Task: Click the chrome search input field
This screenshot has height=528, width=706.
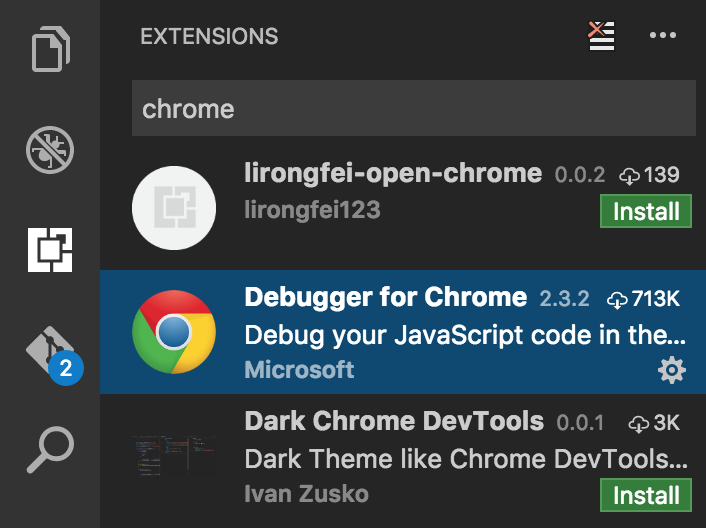Action: tap(414, 109)
